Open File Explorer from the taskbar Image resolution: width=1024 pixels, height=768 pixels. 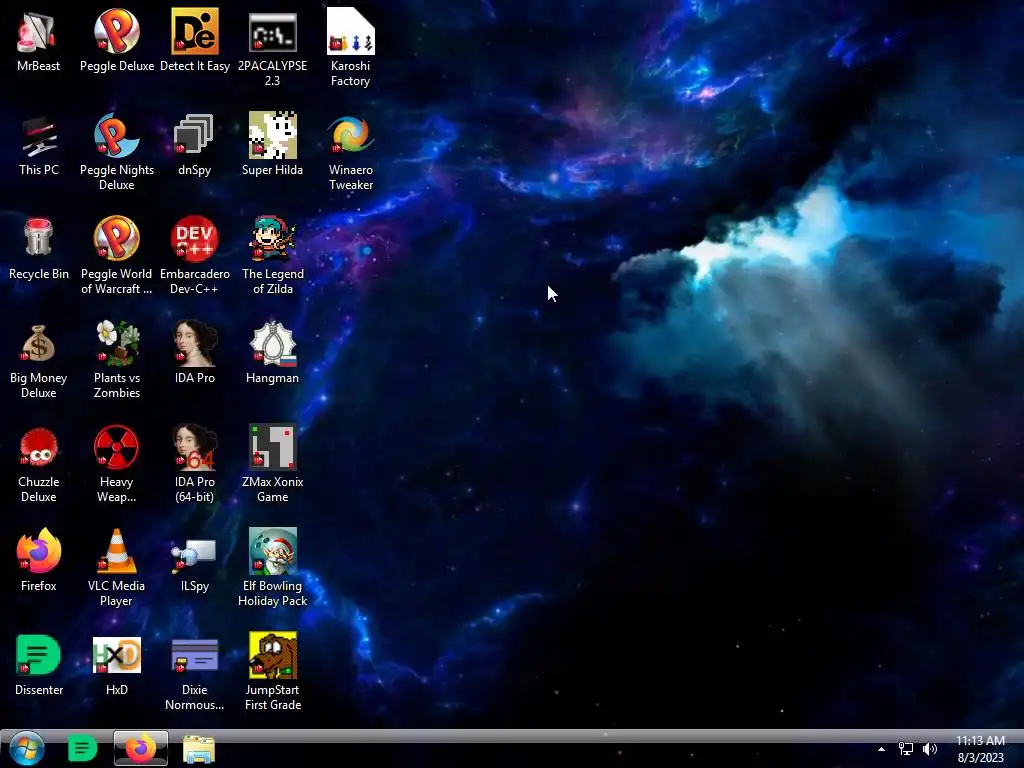click(199, 749)
